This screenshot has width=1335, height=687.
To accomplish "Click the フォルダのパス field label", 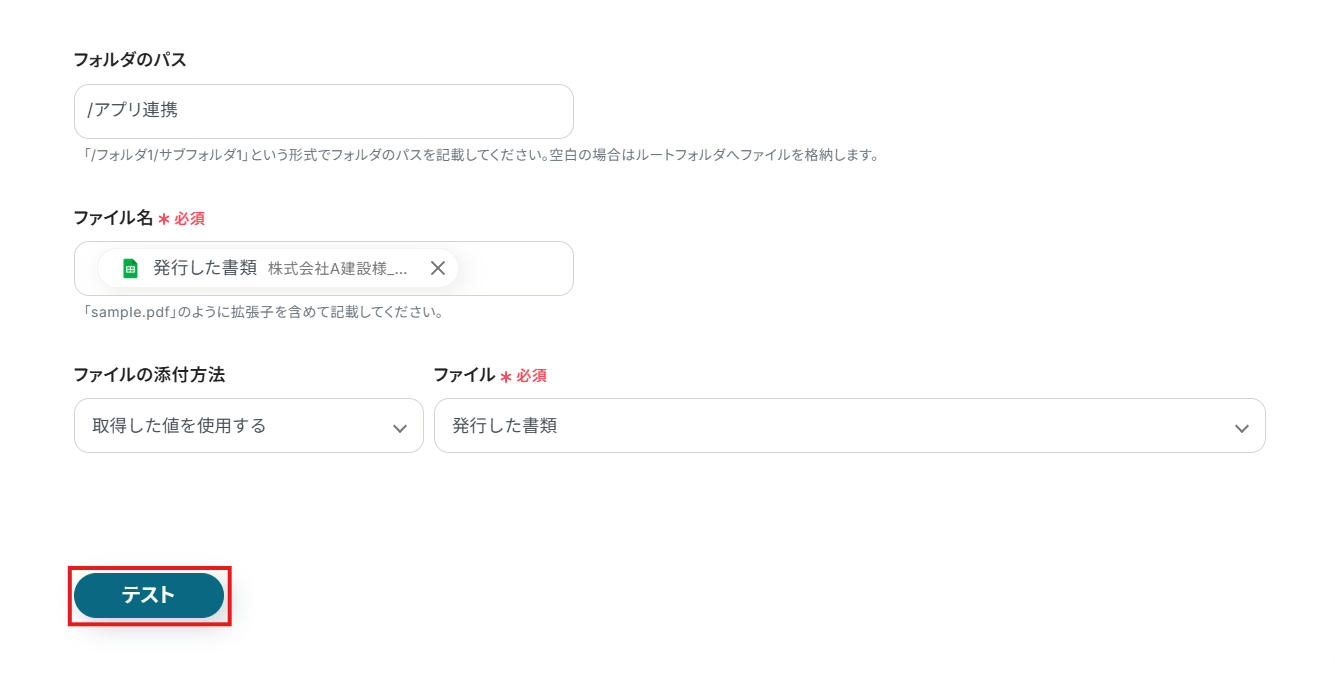I will point(130,60).
